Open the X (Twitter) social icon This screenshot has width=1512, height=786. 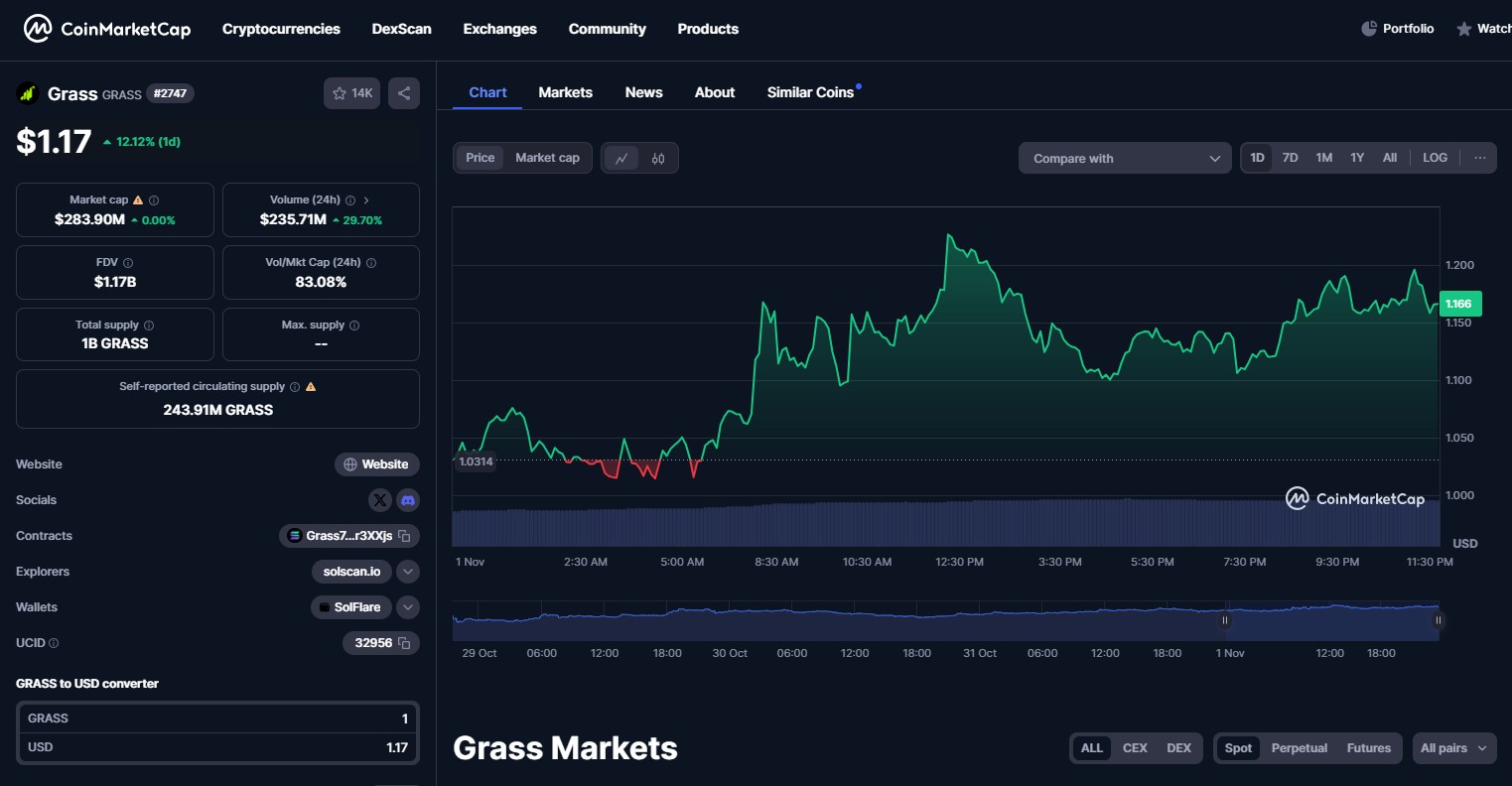pos(380,500)
